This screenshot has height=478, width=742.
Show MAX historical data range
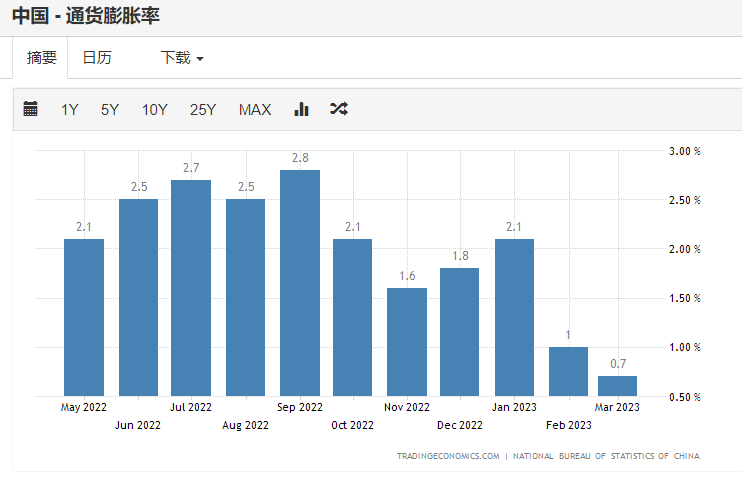click(x=255, y=110)
